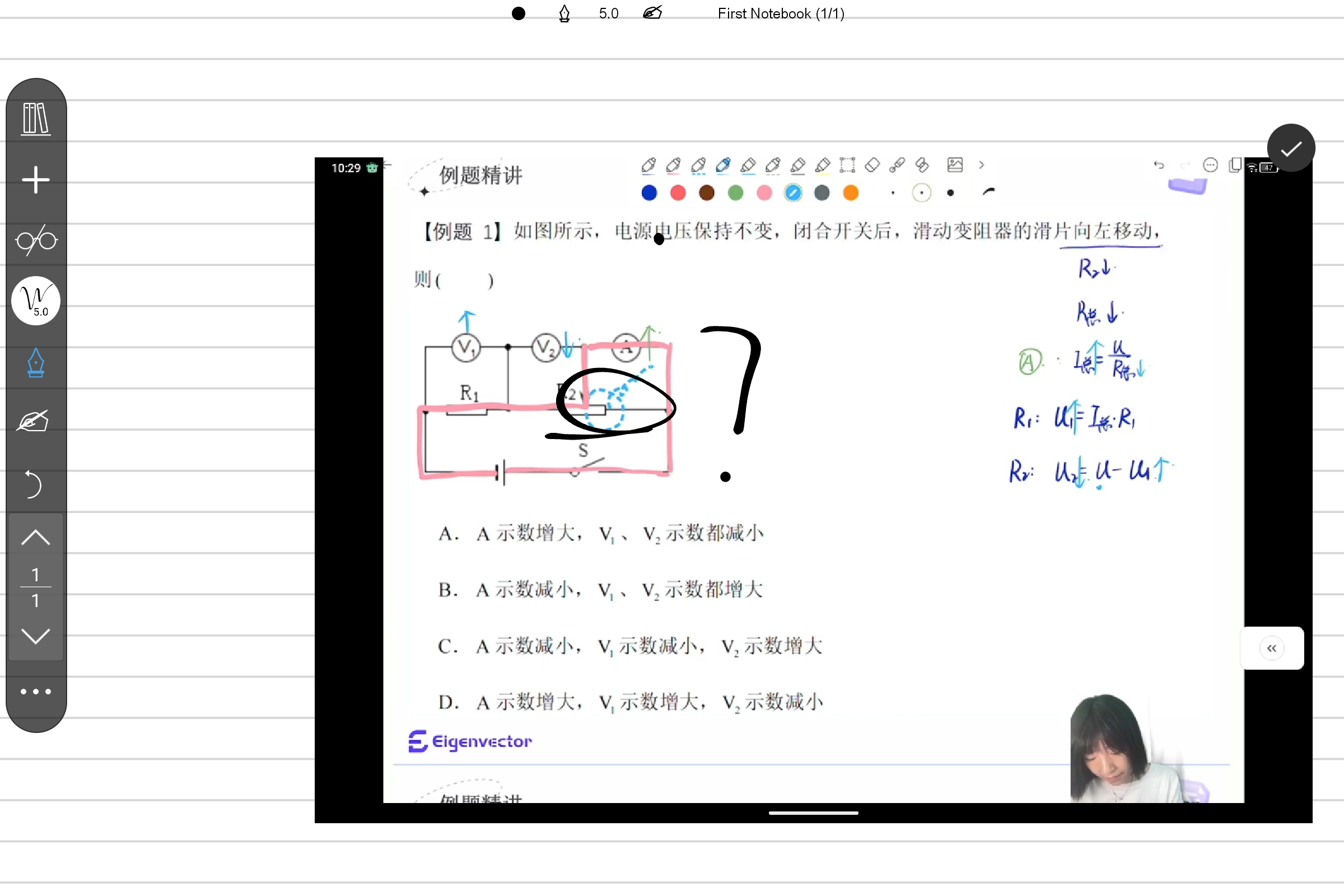Choose the laser pointer tool icon
1344x896 pixels.
[897, 165]
